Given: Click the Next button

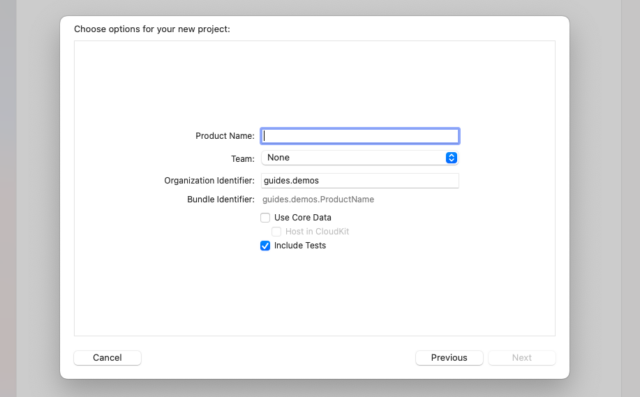Looking at the screenshot, I should 522,358.
